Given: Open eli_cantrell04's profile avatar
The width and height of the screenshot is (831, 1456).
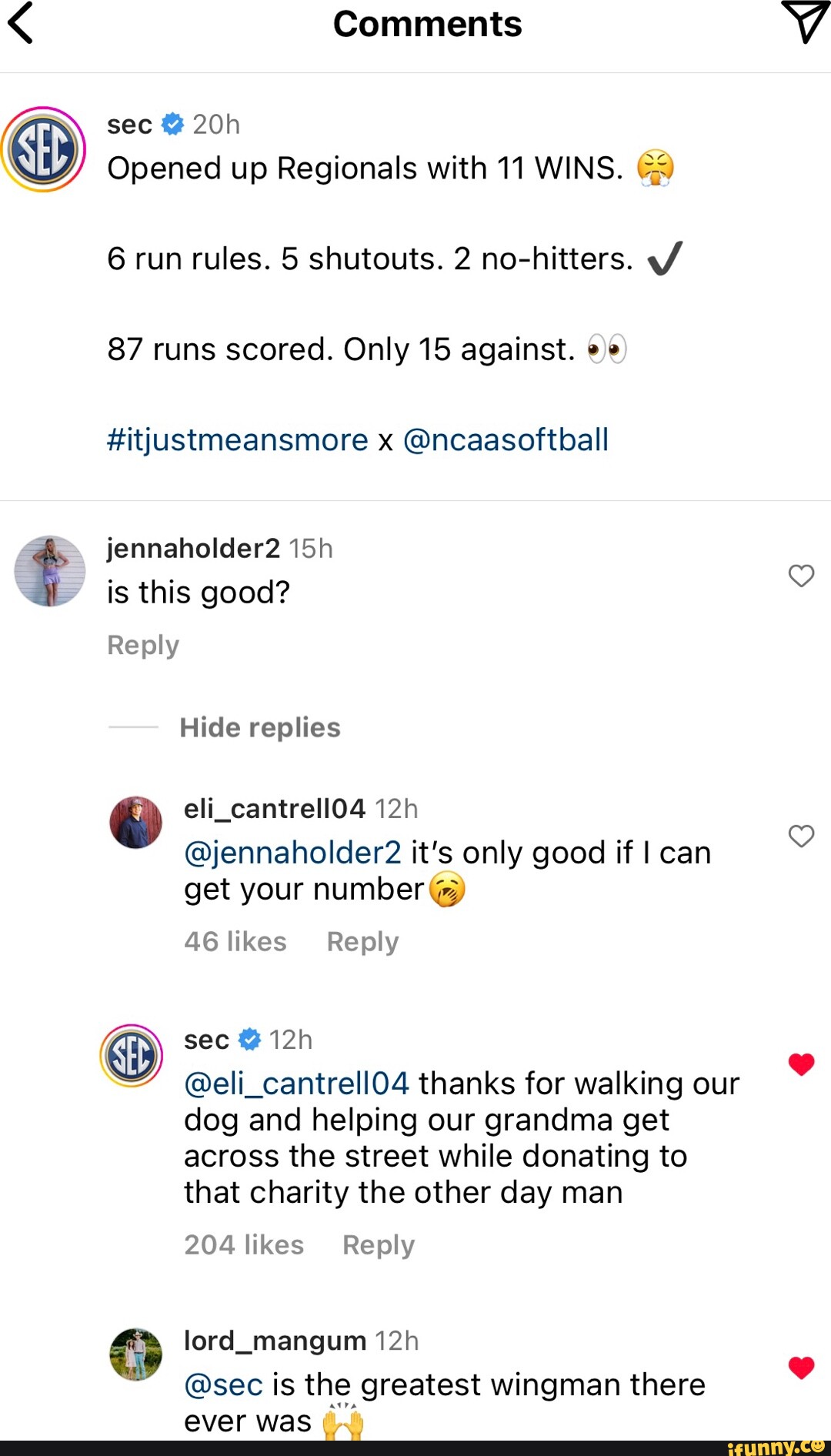Looking at the screenshot, I should 136,823.
